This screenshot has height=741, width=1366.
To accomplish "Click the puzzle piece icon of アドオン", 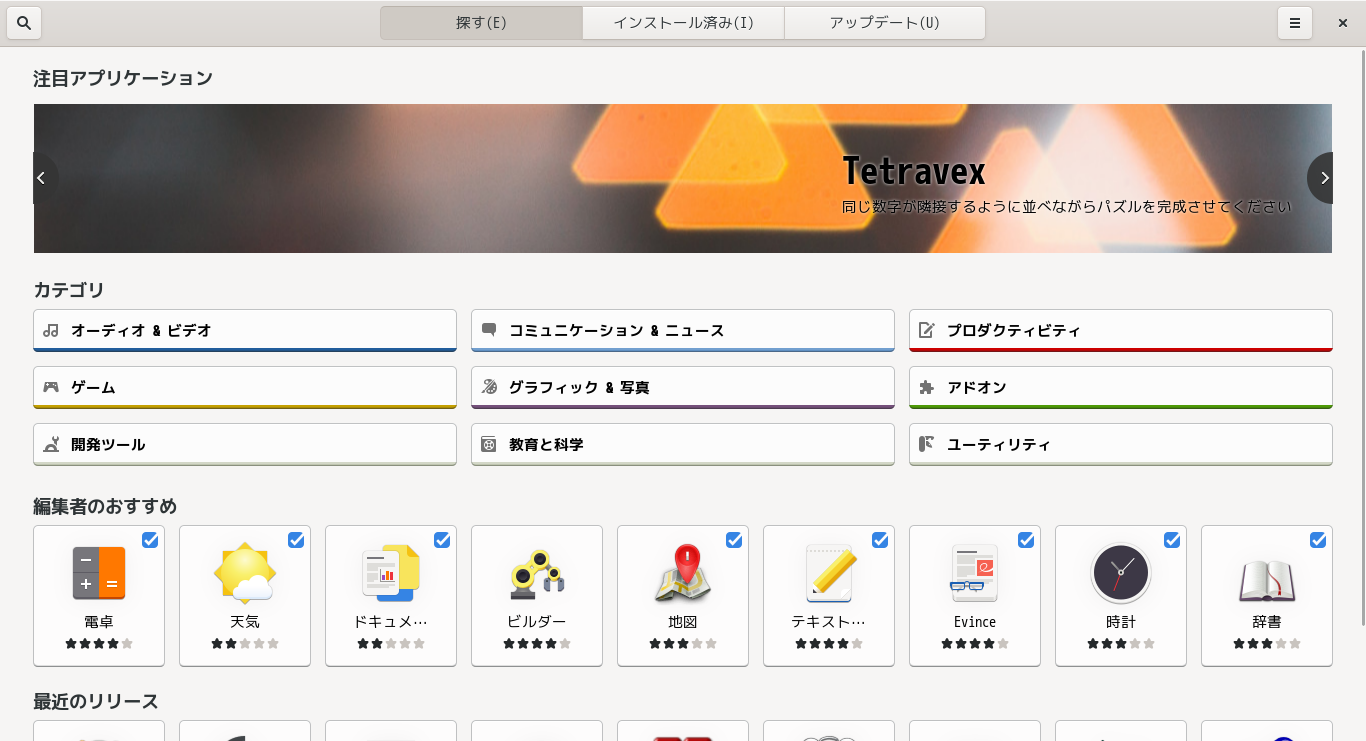I will 927,387.
